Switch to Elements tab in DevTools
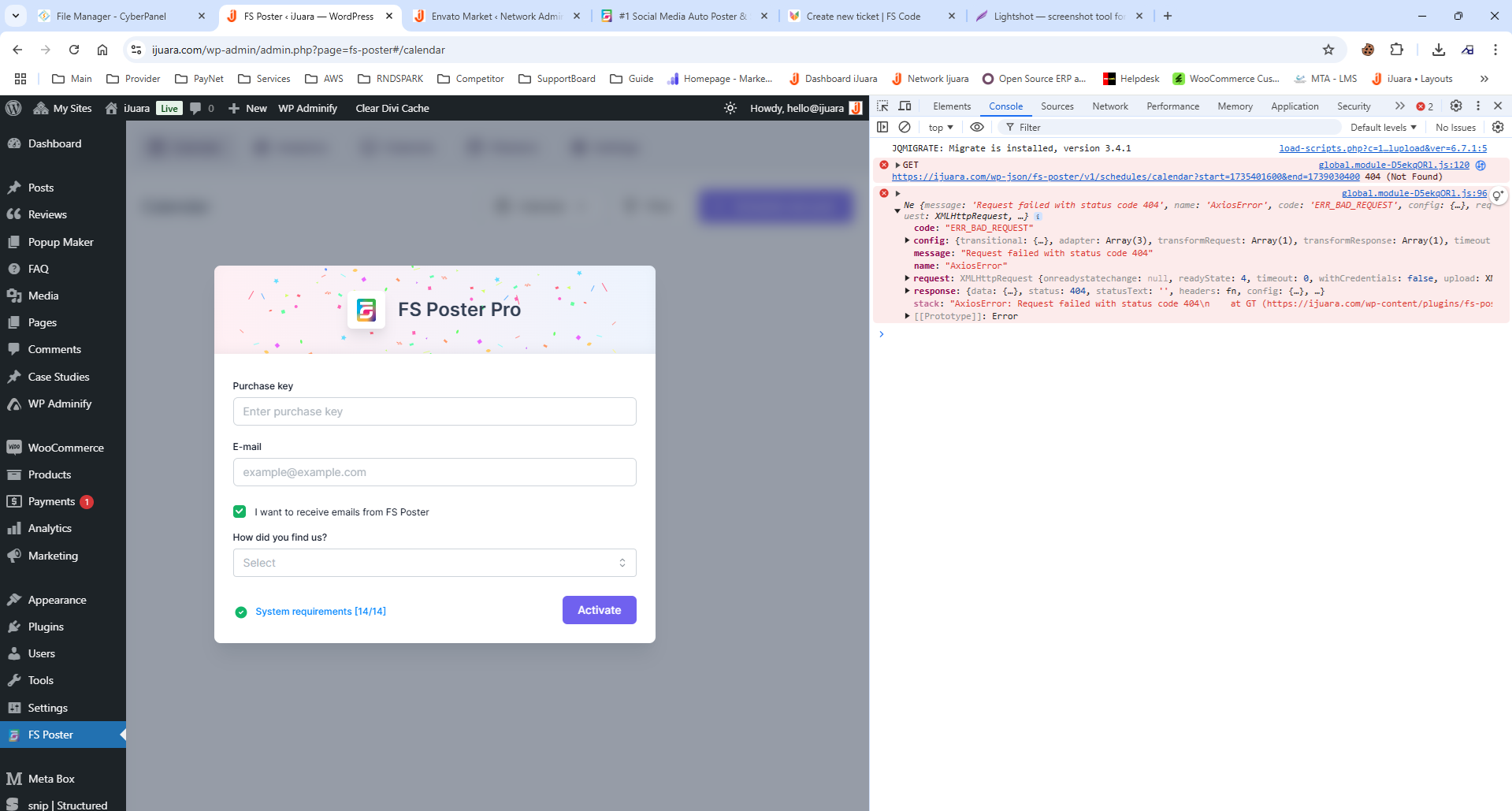 [952, 106]
